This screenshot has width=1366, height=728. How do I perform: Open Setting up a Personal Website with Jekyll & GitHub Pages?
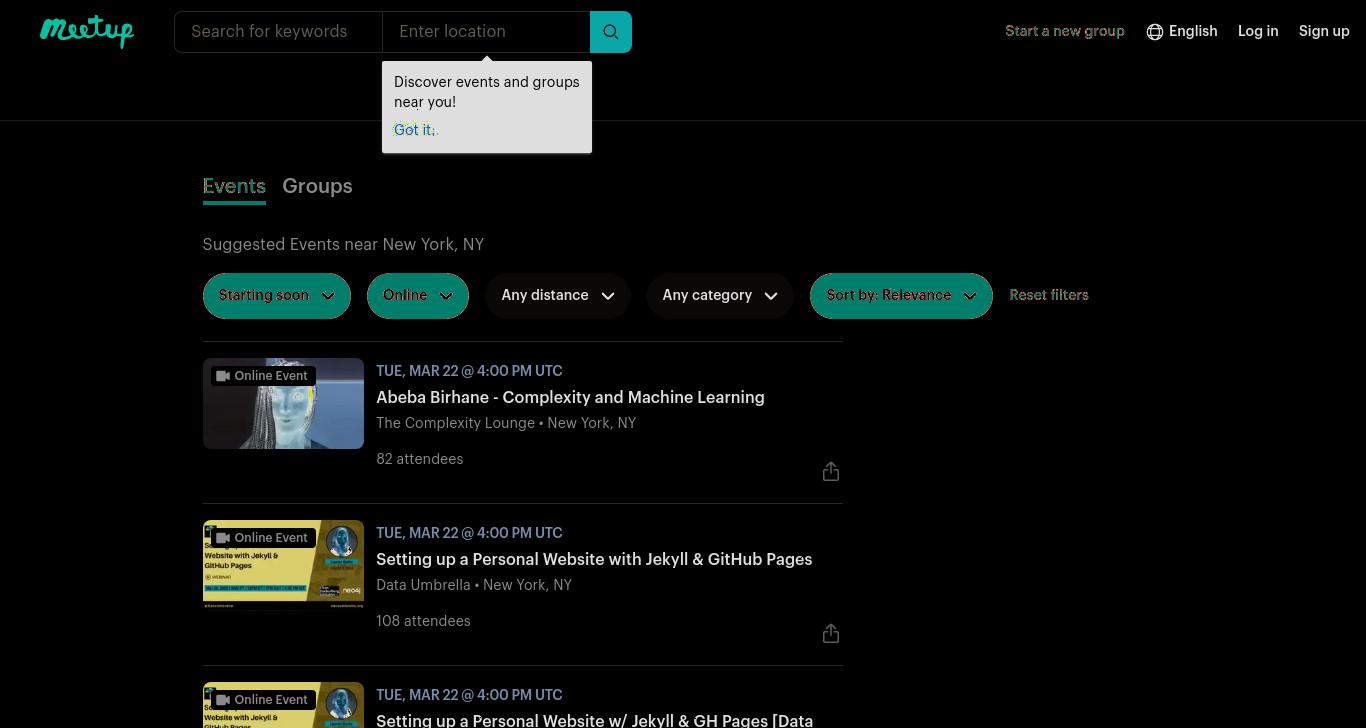point(594,559)
